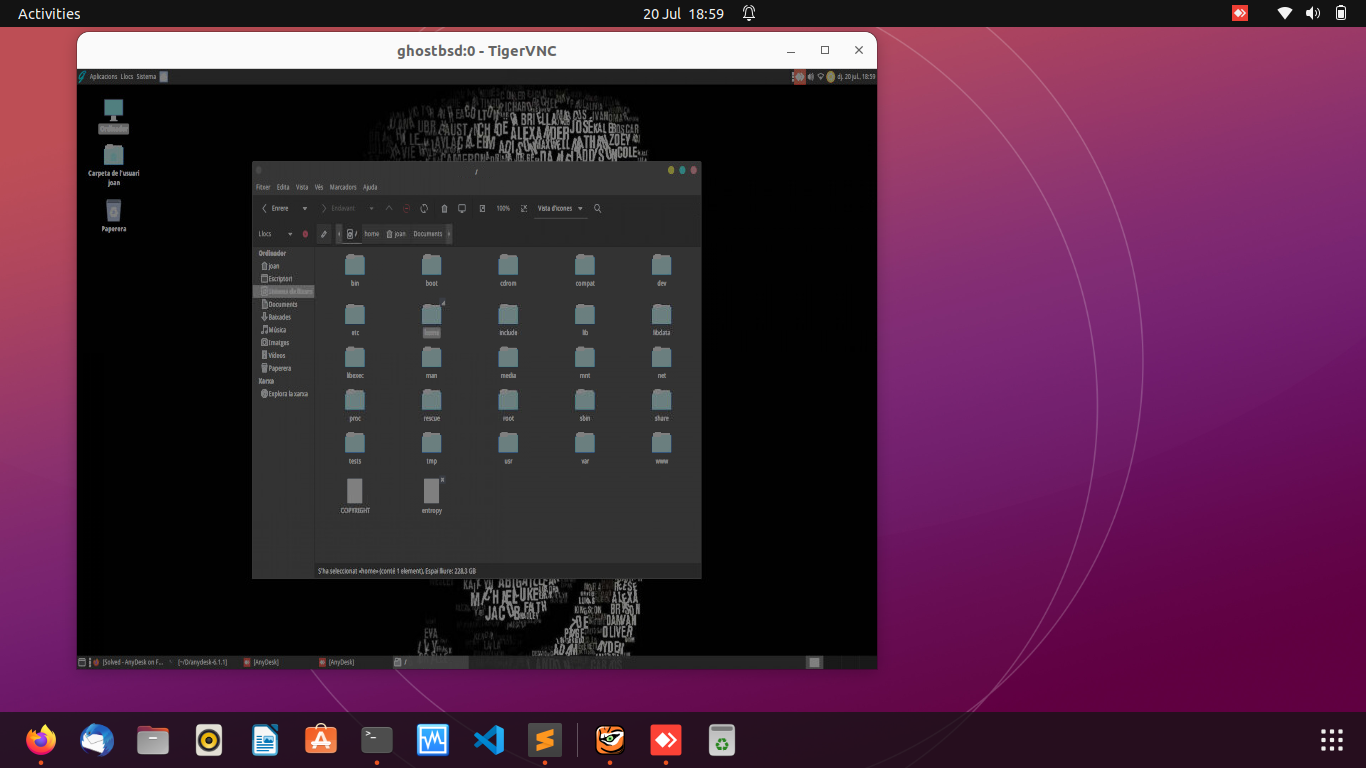Click the home folder toolbar icon

pyautogui.click(x=444, y=209)
